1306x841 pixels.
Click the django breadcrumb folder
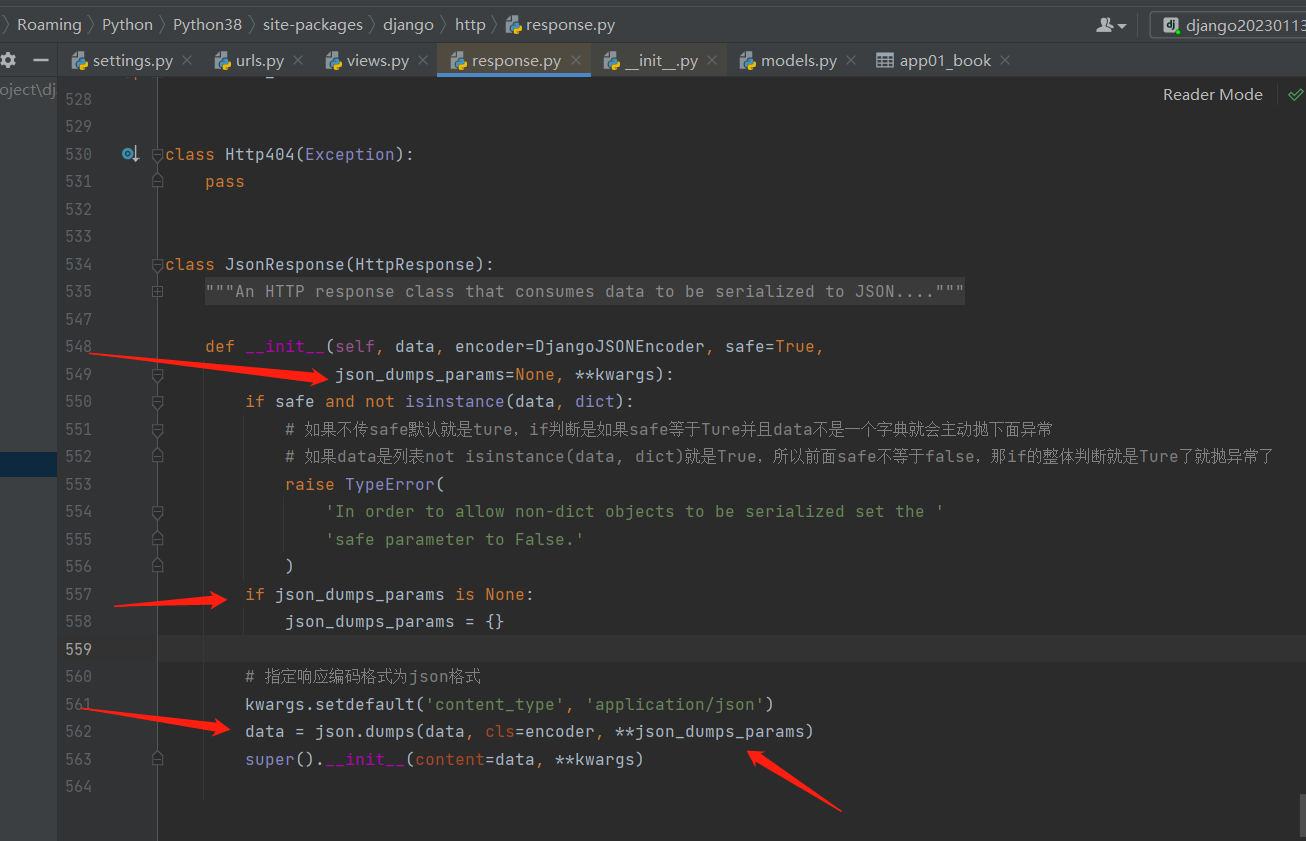coord(408,25)
